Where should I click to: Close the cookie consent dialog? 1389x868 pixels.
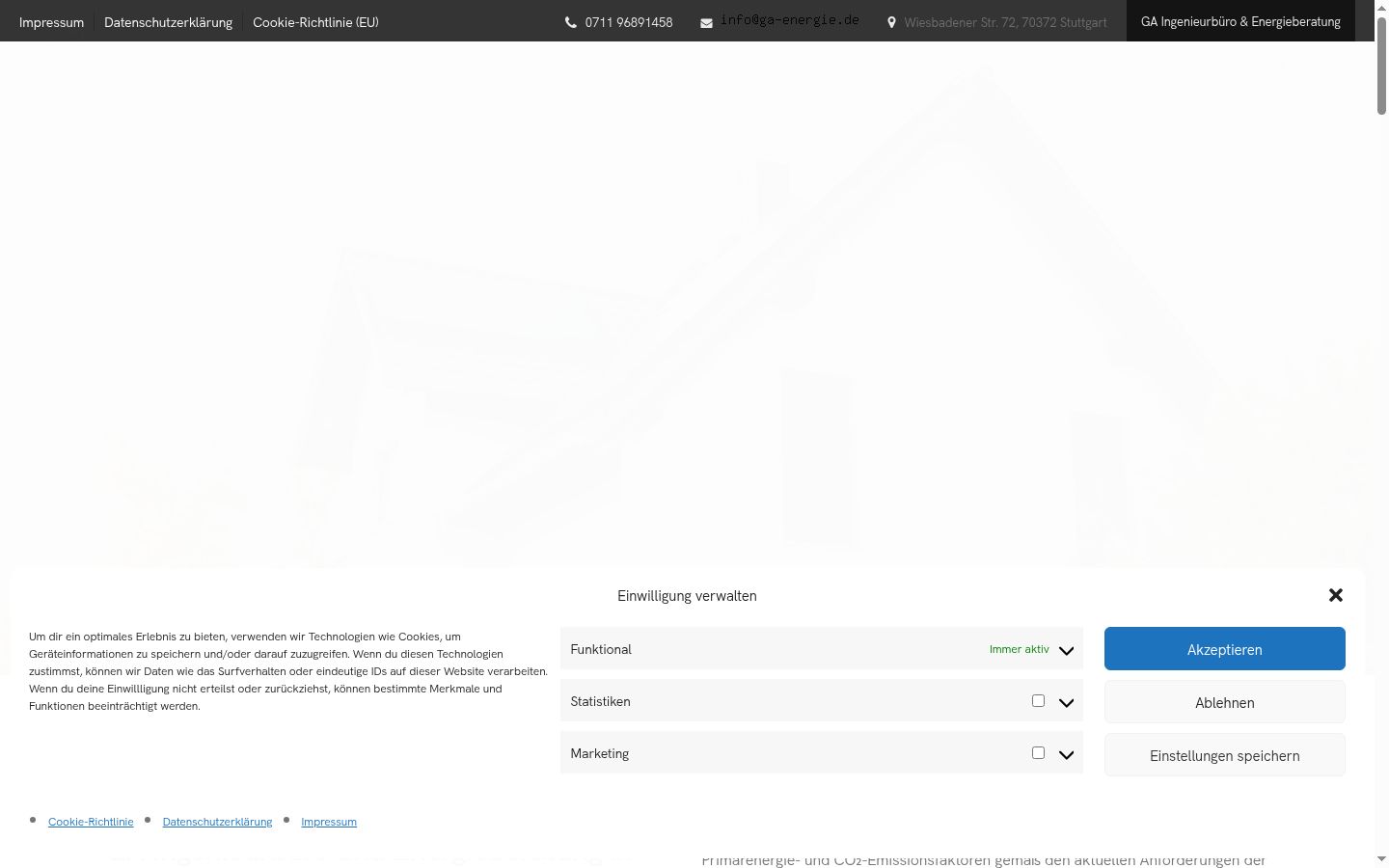[1336, 595]
